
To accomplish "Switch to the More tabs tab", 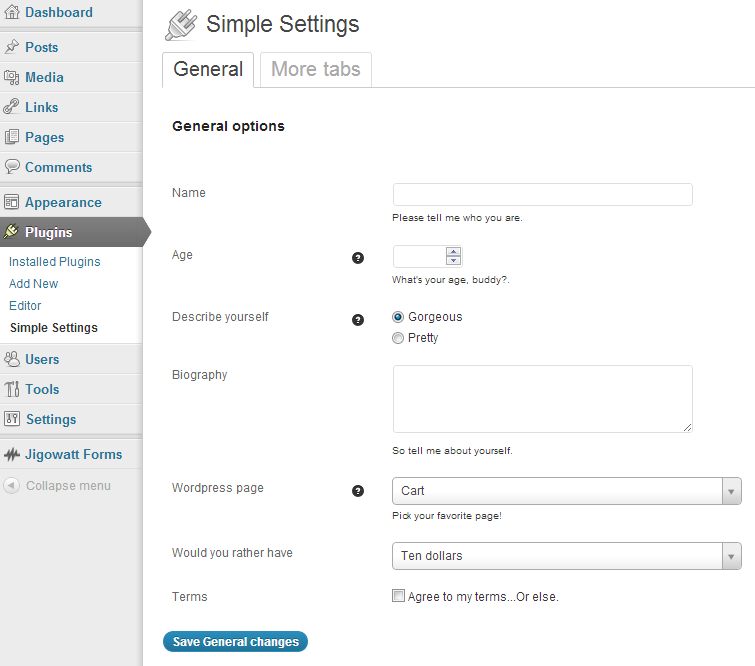I will click(x=315, y=69).
